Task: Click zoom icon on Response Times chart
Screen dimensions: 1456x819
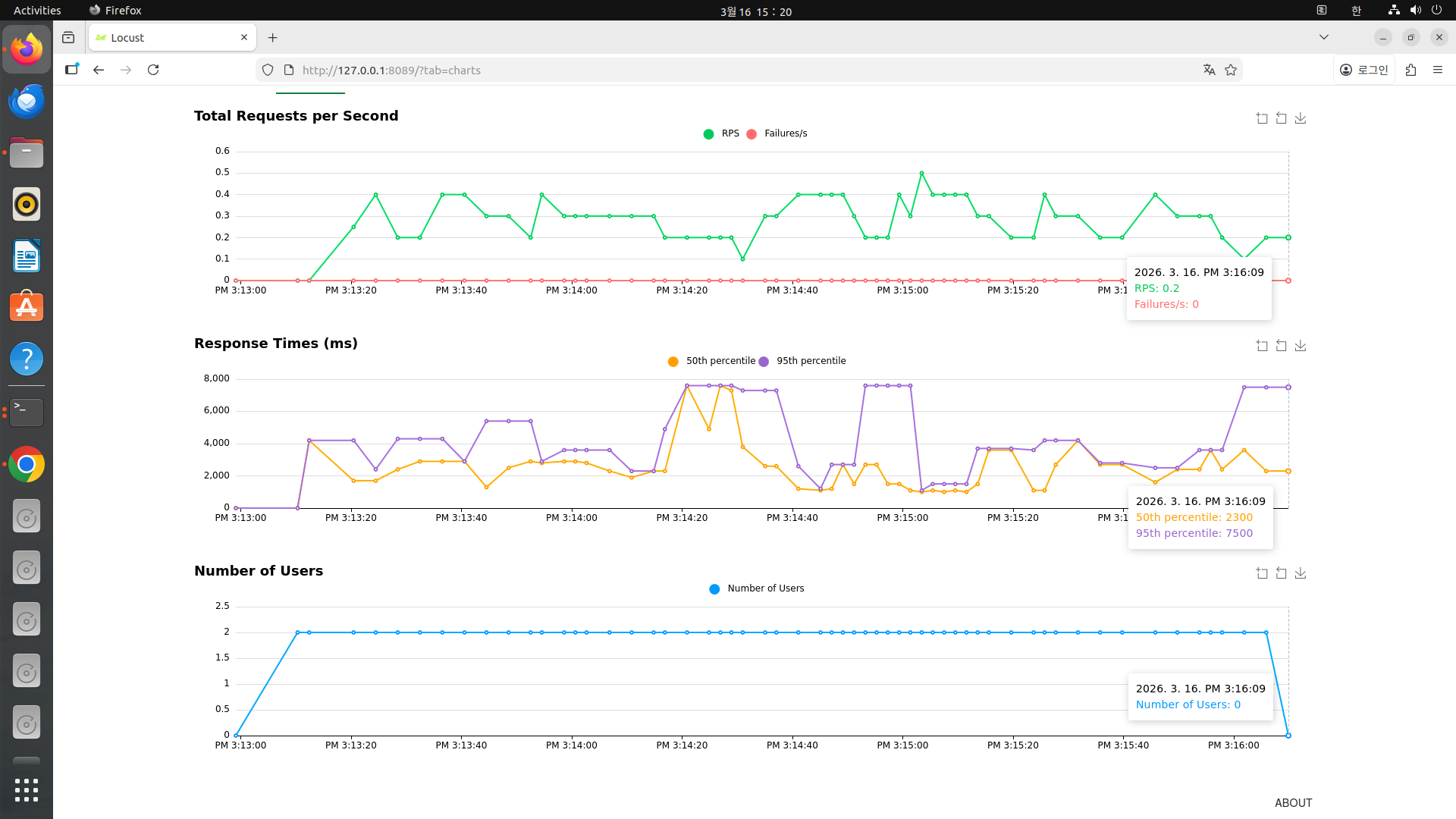Action: pyautogui.click(x=1262, y=346)
